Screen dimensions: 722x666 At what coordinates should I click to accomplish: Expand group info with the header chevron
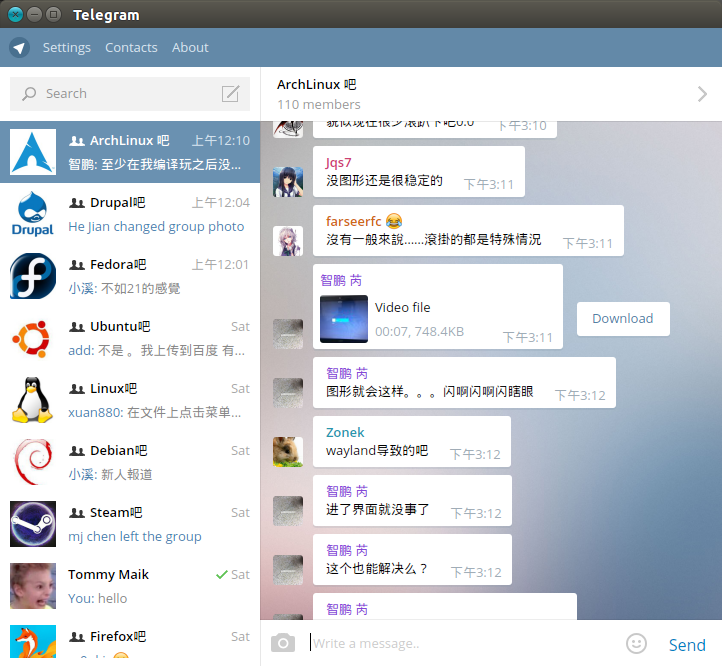coord(702,94)
